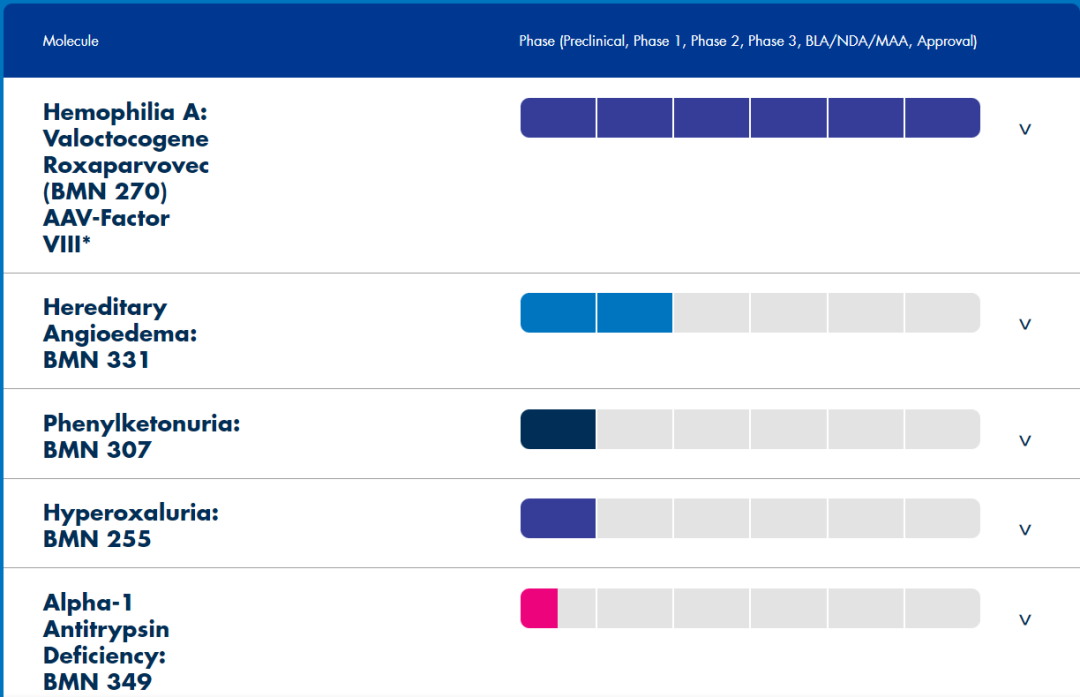The width and height of the screenshot is (1080, 697).
Task: Click the Hyperoxaluria: BMN 255 title
Action: point(130,526)
